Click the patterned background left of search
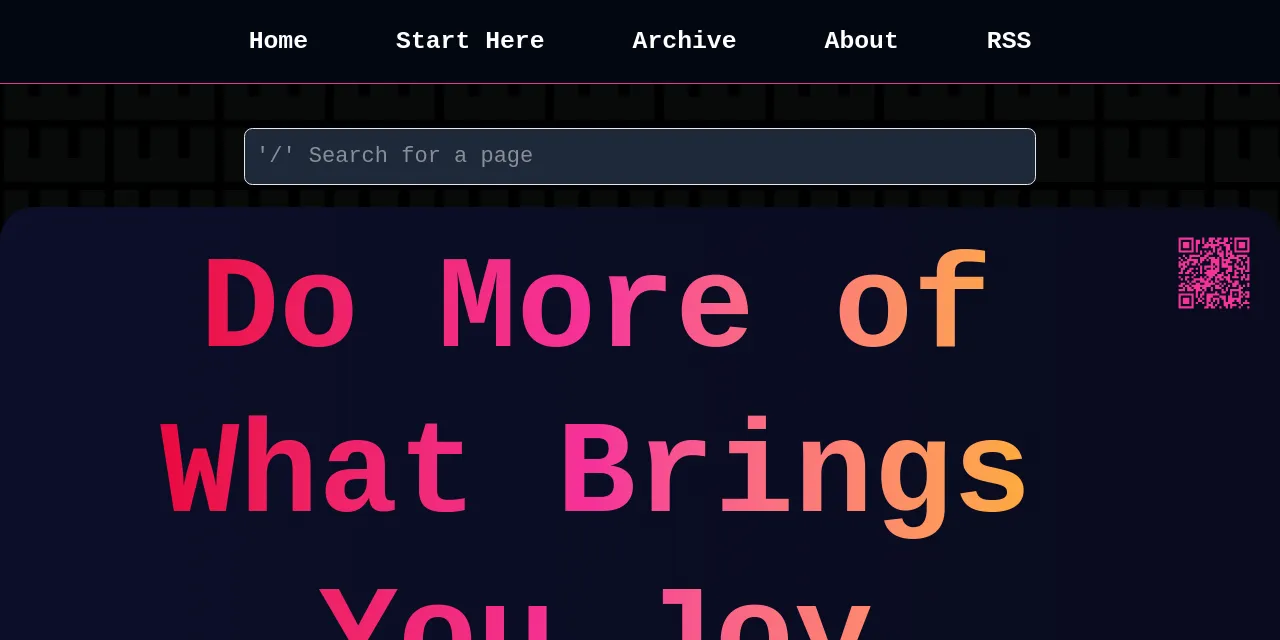Image resolution: width=1280 pixels, height=640 pixels. [120, 156]
